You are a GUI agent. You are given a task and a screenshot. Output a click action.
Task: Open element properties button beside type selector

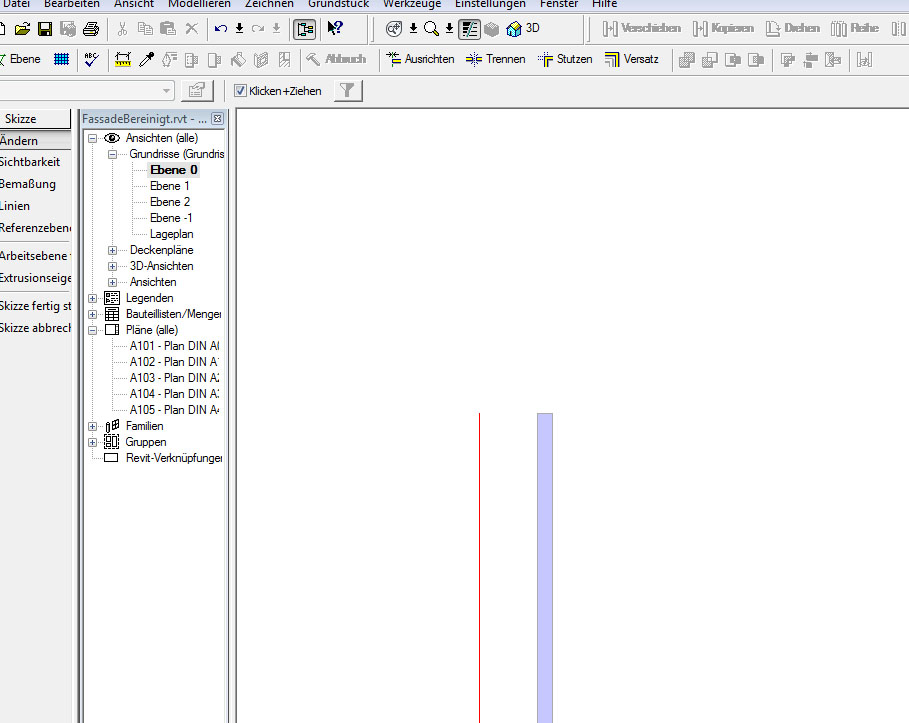pyautogui.click(x=197, y=90)
